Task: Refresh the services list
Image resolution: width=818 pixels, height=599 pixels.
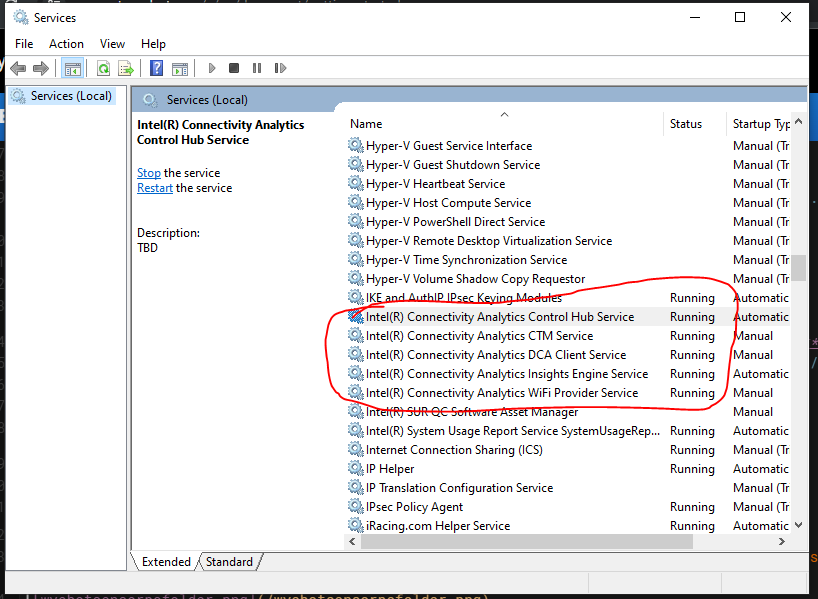Action: (x=104, y=68)
